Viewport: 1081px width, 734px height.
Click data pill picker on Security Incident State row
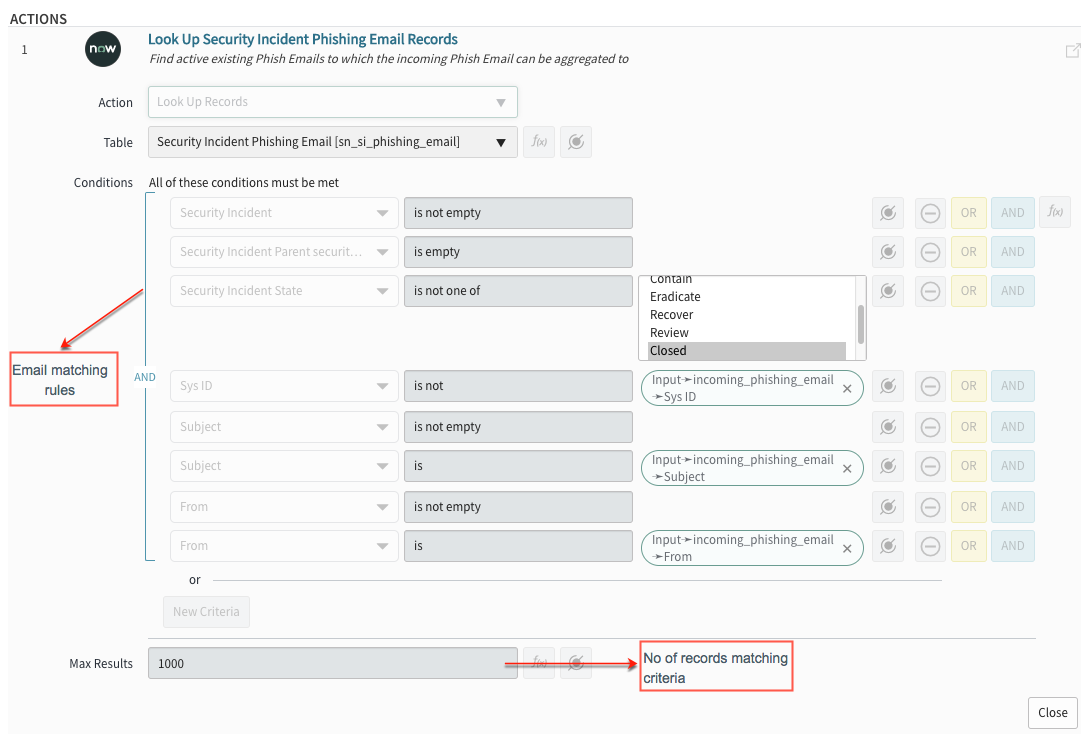point(888,291)
